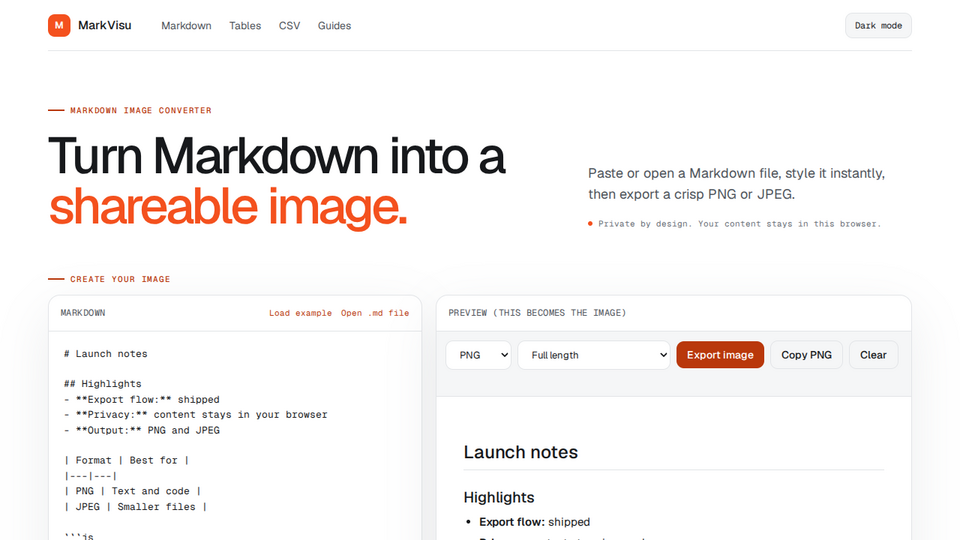Click the Export image button
The image size is (960, 540).
[x=720, y=355]
